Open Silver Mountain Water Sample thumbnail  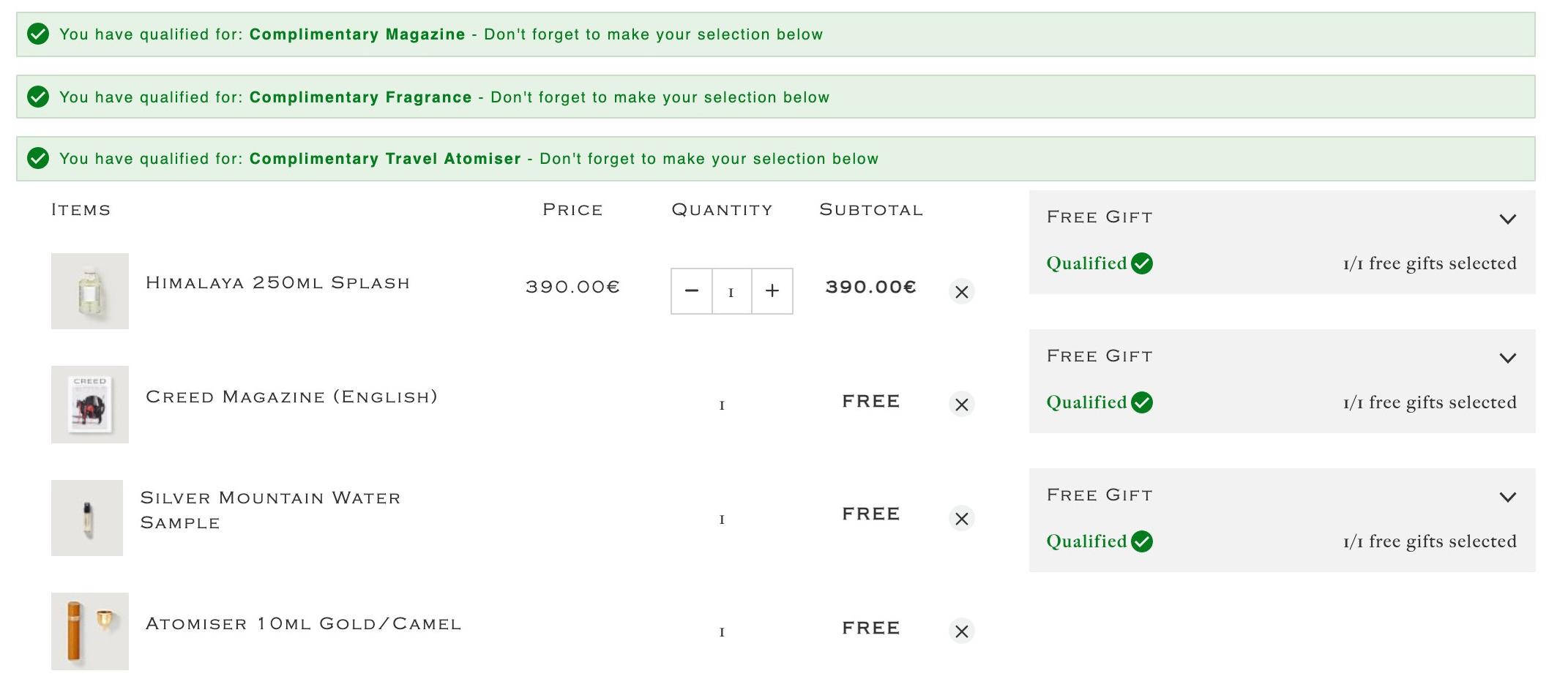pos(87,518)
